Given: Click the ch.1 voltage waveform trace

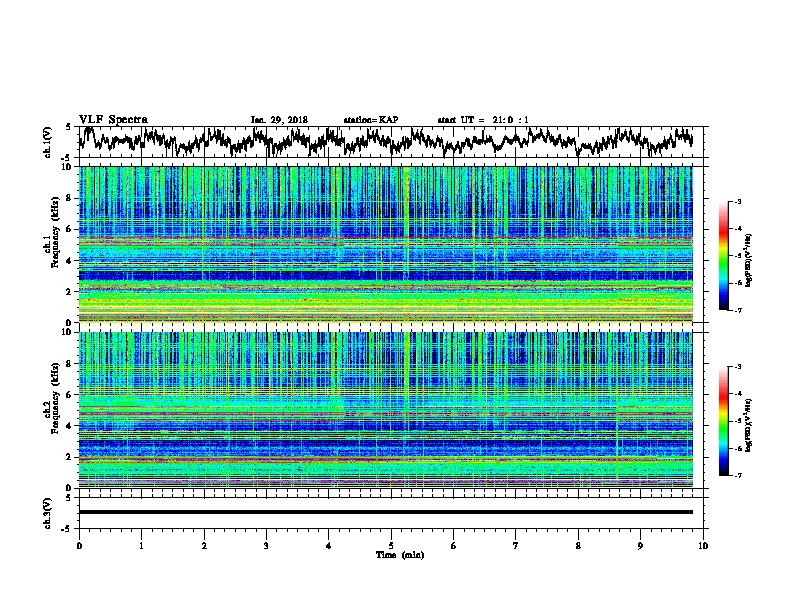Looking at the screenshot, I should pyautogui.click(x=385, y=141).
